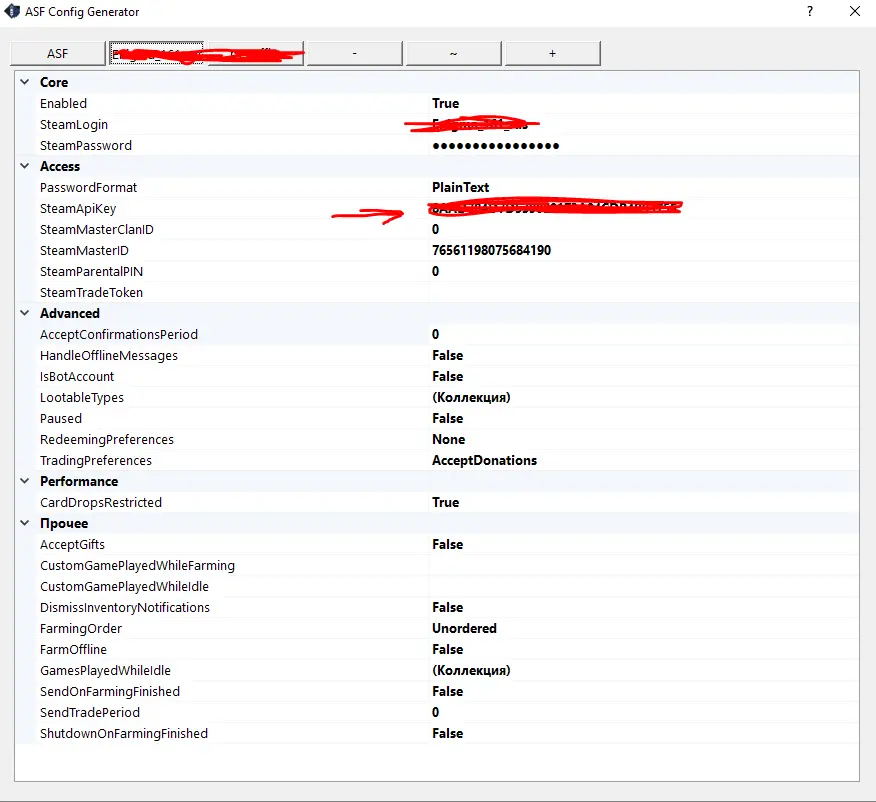Select the SteamApiKey property label

point(78,208)
